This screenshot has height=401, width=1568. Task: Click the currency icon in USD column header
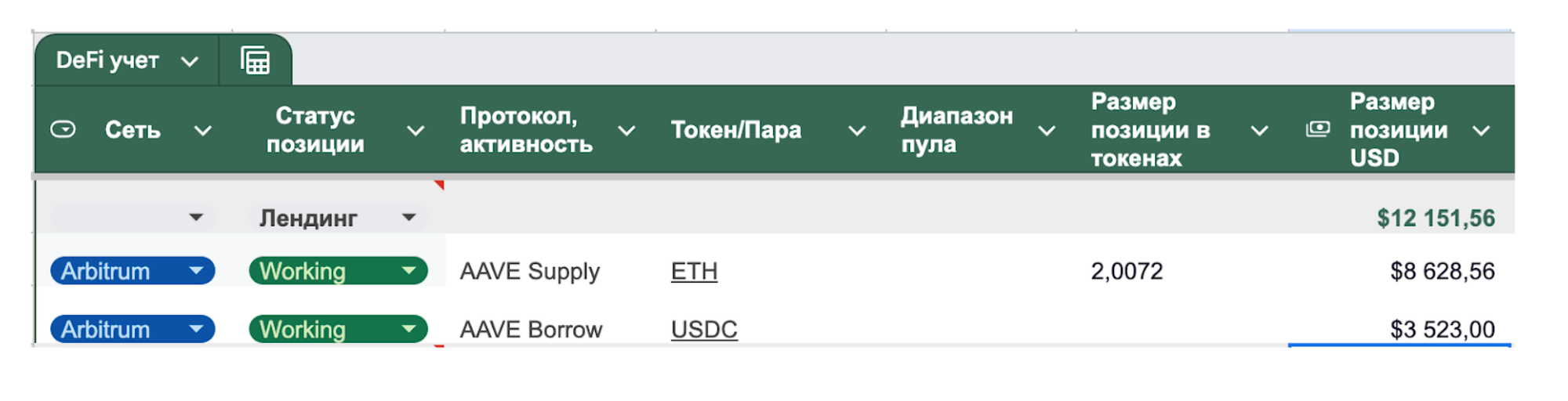pyautogui.click(x=1318, y=129)
